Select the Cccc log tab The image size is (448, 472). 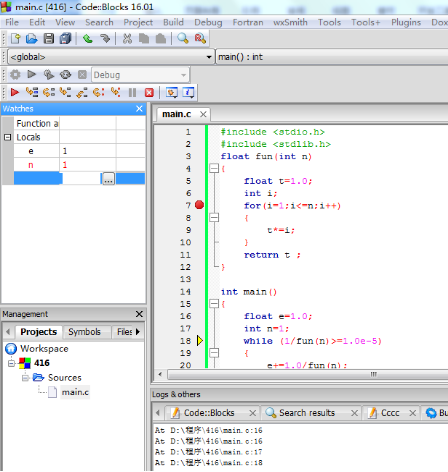click(390, 413)
